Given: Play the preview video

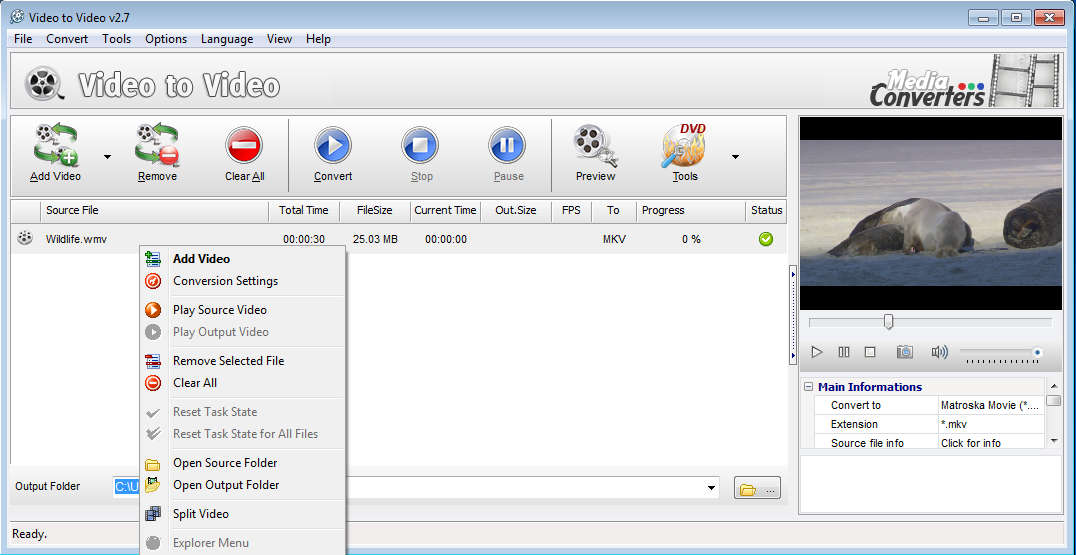Looking at the screenshot, I should click(x=817, y=352).
